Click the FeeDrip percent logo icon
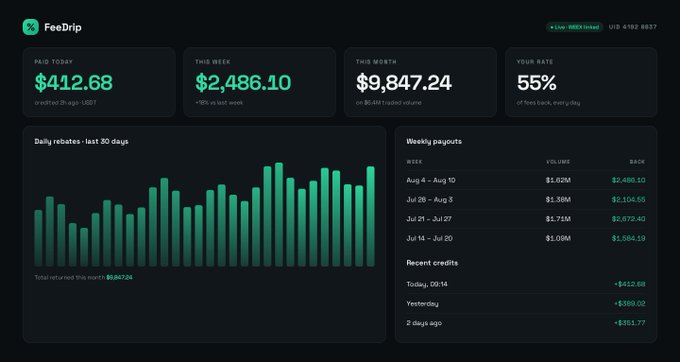This screenshot has width=680, height=362. [30, 27]
